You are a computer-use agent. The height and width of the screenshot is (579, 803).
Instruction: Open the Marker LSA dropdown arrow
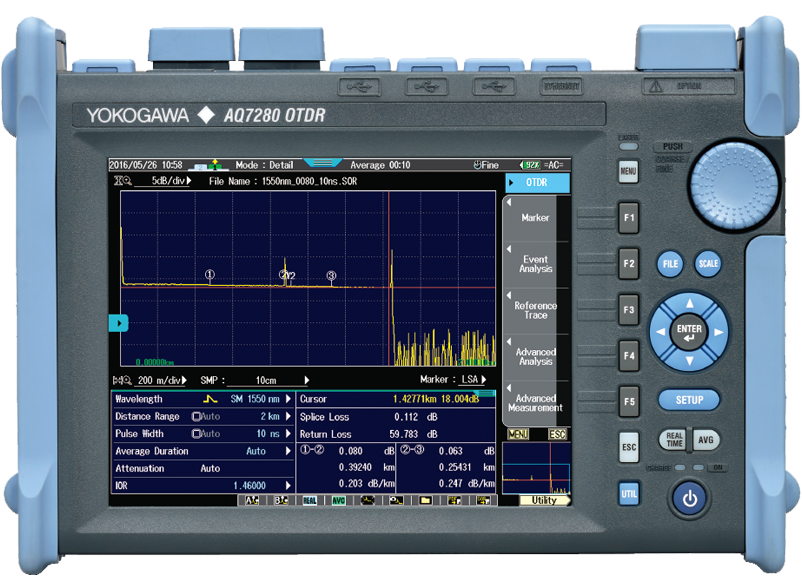point(483,379)
